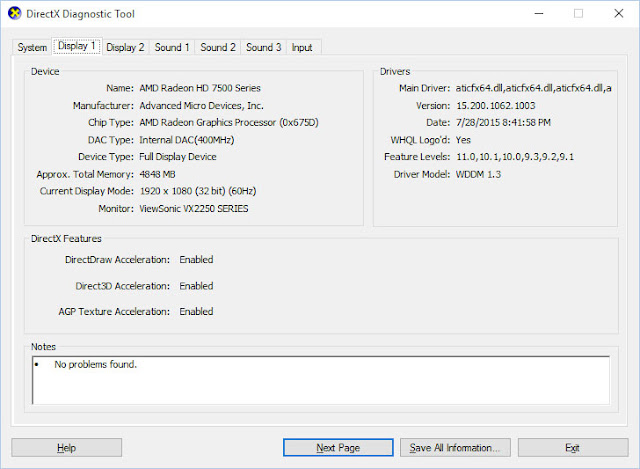Switch to the Sound 3 tab
The width and height of the screenshot is (640, 469).
pos(263,47)
